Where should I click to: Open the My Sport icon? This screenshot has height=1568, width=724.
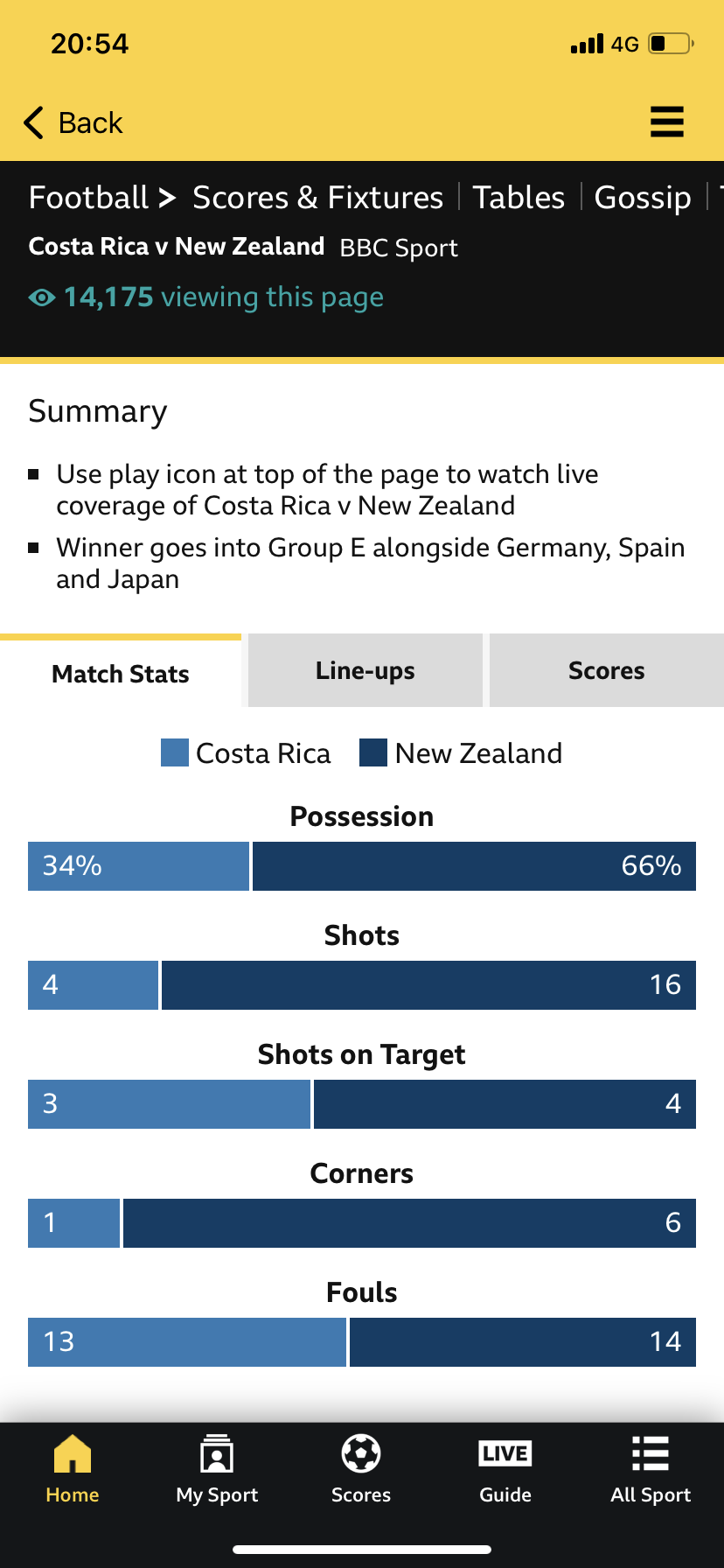click(217, 1454)
